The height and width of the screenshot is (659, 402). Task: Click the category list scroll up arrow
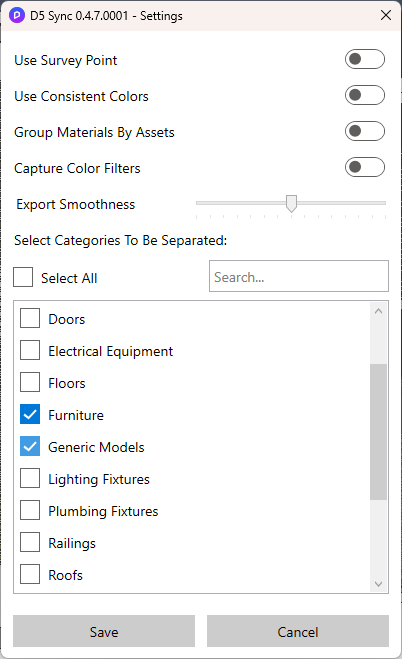pos(378,311)
